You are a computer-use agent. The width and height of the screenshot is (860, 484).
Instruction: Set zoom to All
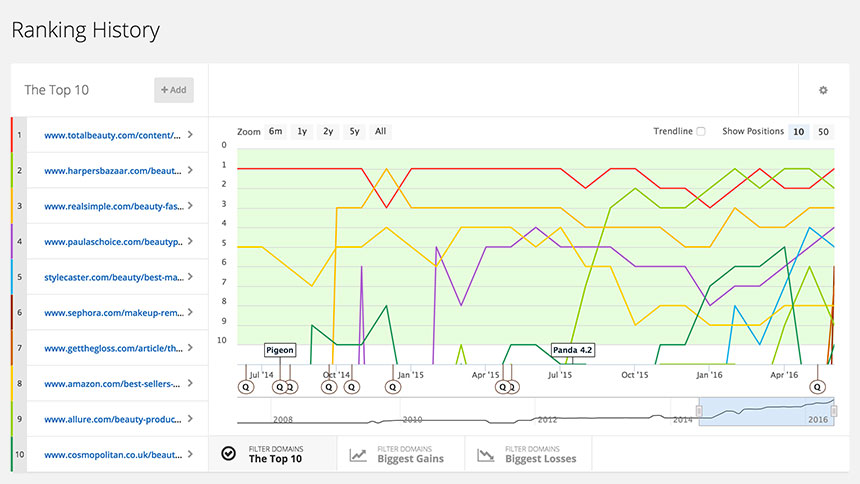pos(381,132)
